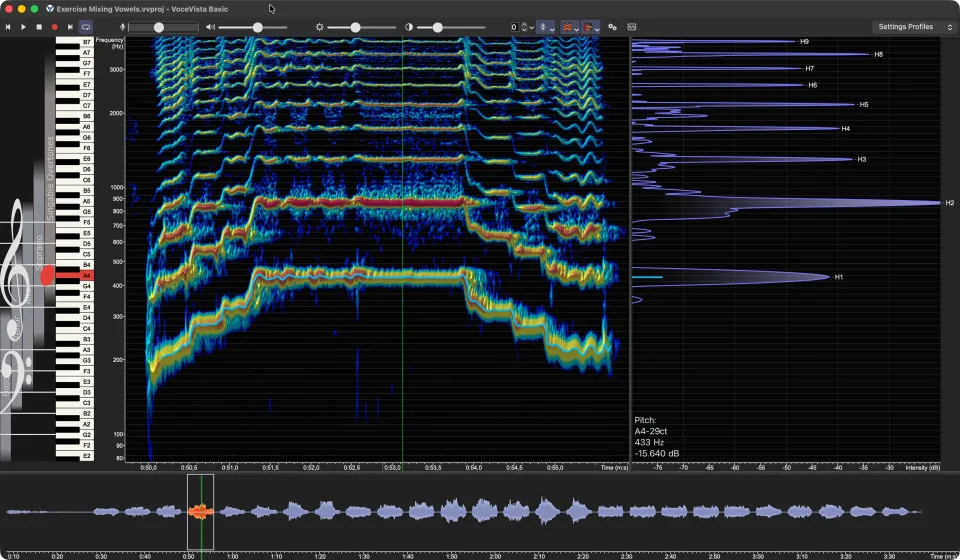Click the green full-screen window button
This screenshot has width=960, height=560.
point(34,9)
